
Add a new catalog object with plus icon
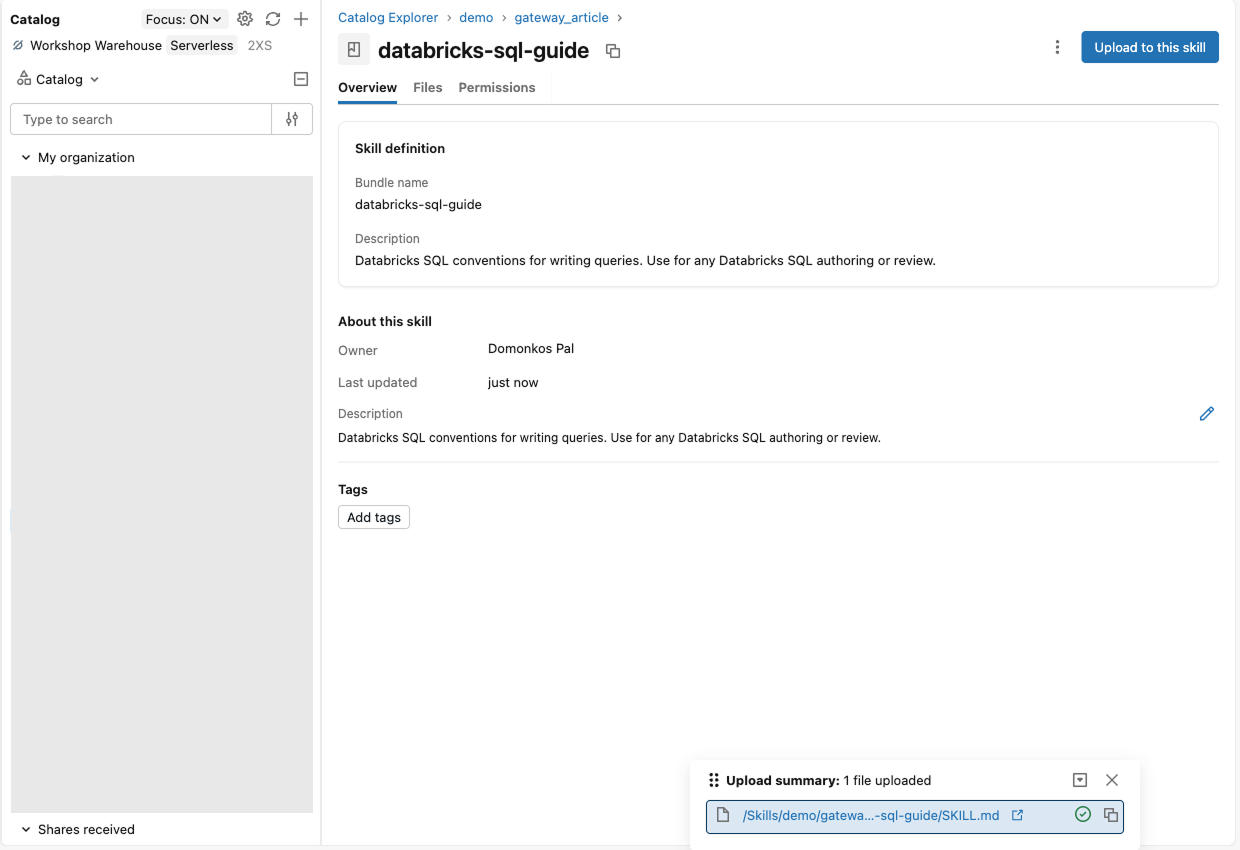(x=301, y=19)
